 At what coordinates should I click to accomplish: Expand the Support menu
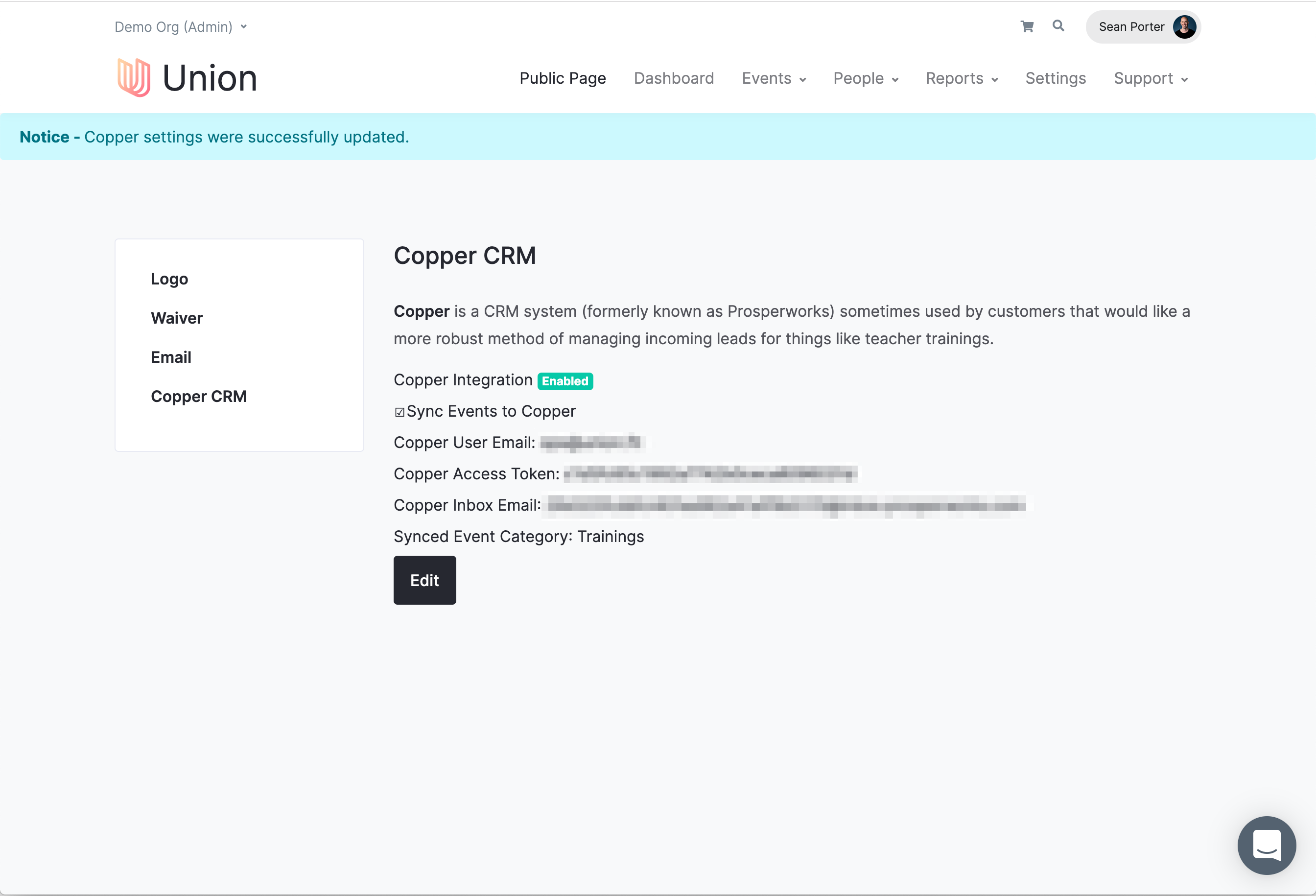coord(1150,78)
